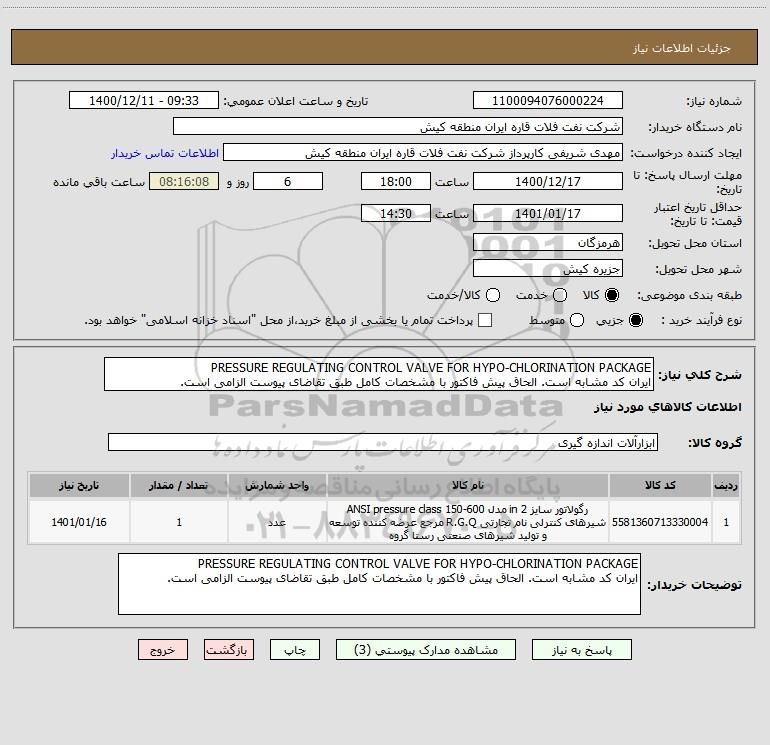Click the چاپ print button
The height and width of the screenshot is (745, 770).
tap(295, 650)
